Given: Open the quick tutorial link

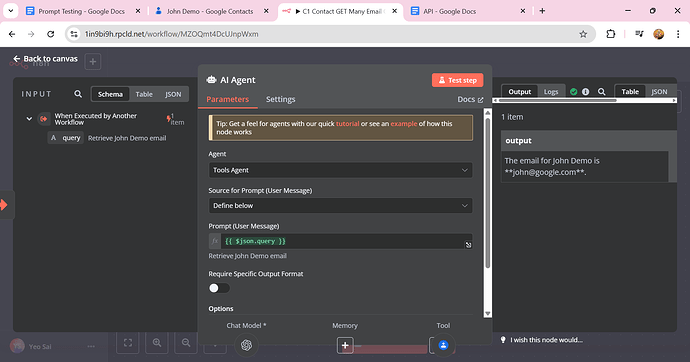Looking at the screenshot, I should (347, 124).
